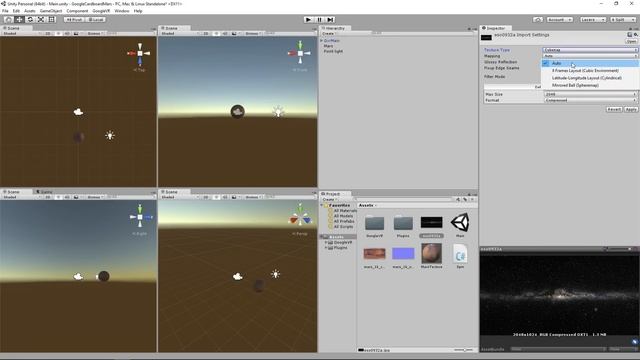Switch to the Game tab
Screen dimensions: 640x360
click(x=44, y=191)
